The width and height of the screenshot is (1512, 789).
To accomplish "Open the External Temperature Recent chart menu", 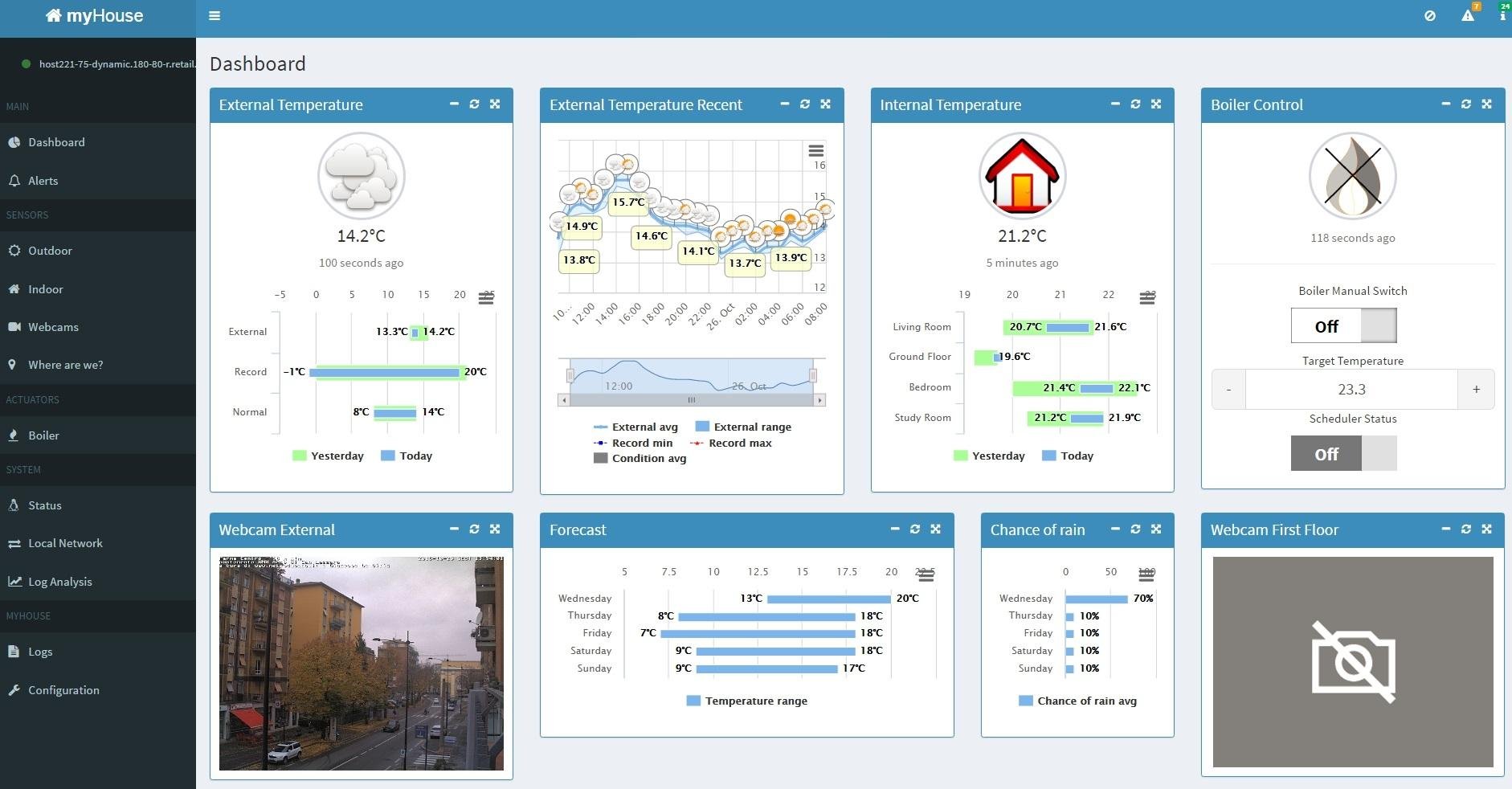I will tap(816, 151).
